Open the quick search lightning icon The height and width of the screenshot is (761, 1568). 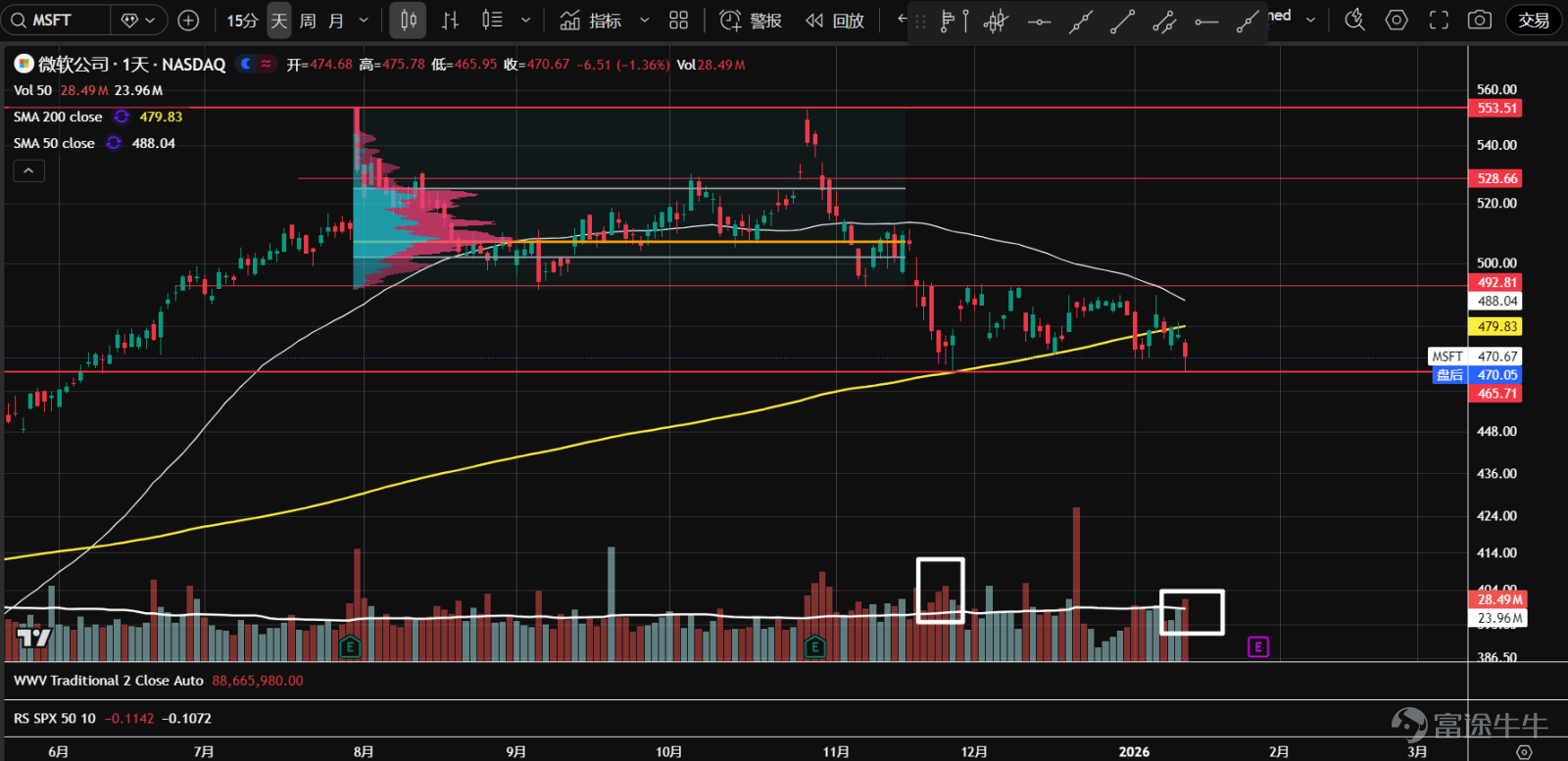(1355, 20)
